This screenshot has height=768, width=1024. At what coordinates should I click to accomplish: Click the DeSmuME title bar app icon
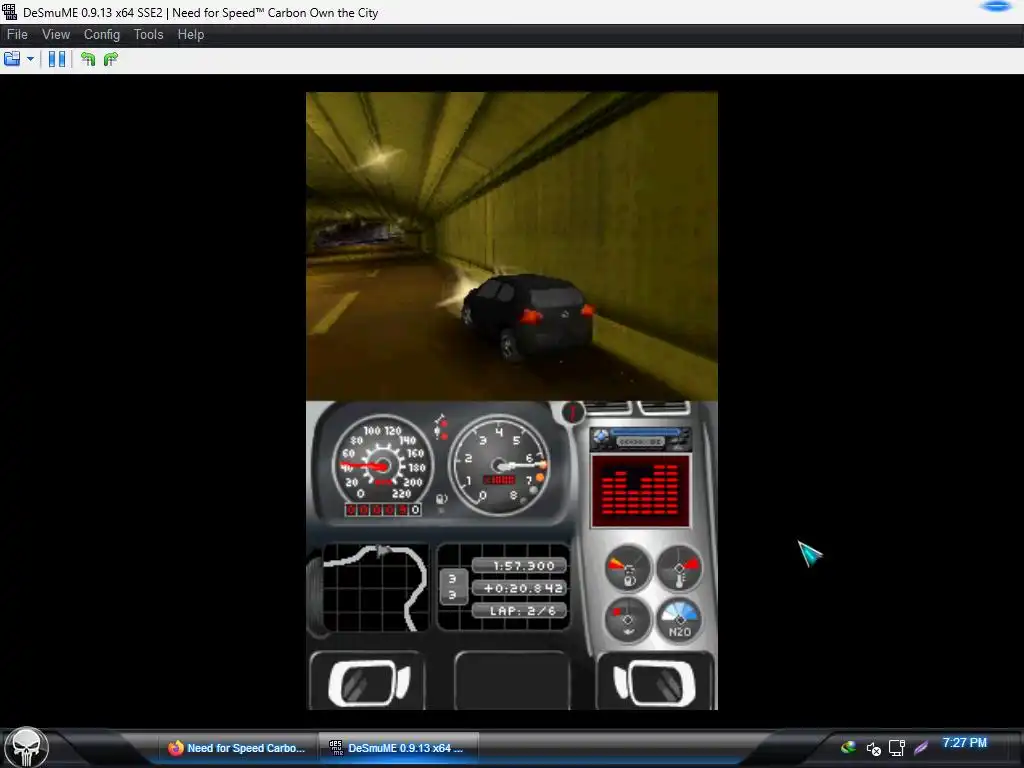click(9, 12)
